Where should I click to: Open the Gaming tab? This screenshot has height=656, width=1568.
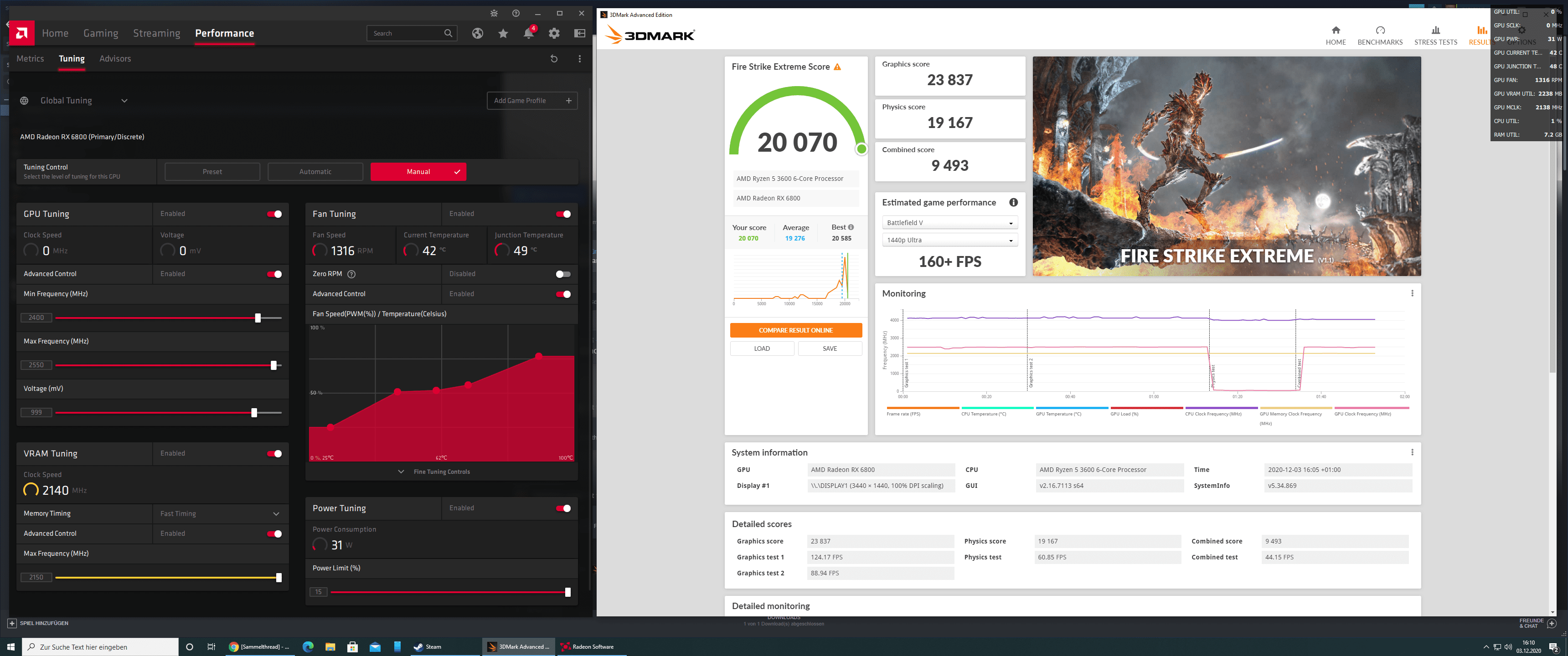click(x=101, y=33)
